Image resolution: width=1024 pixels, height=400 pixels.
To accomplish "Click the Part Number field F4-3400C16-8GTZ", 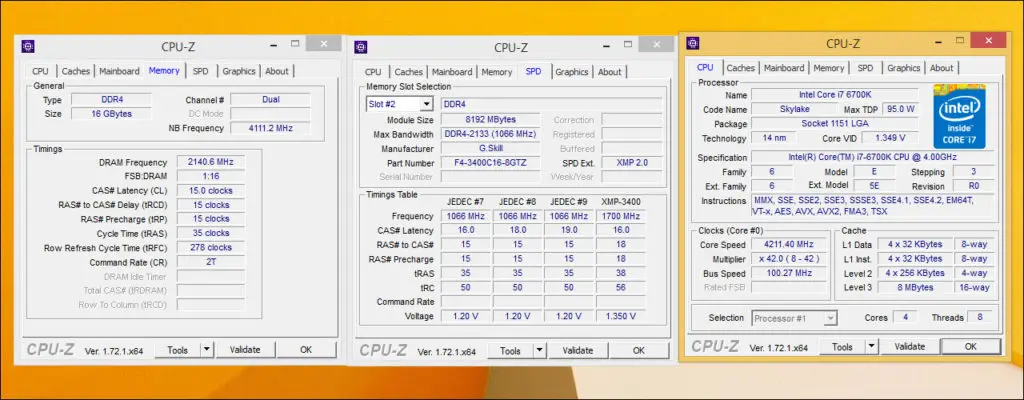I will (x=489, y=163).
